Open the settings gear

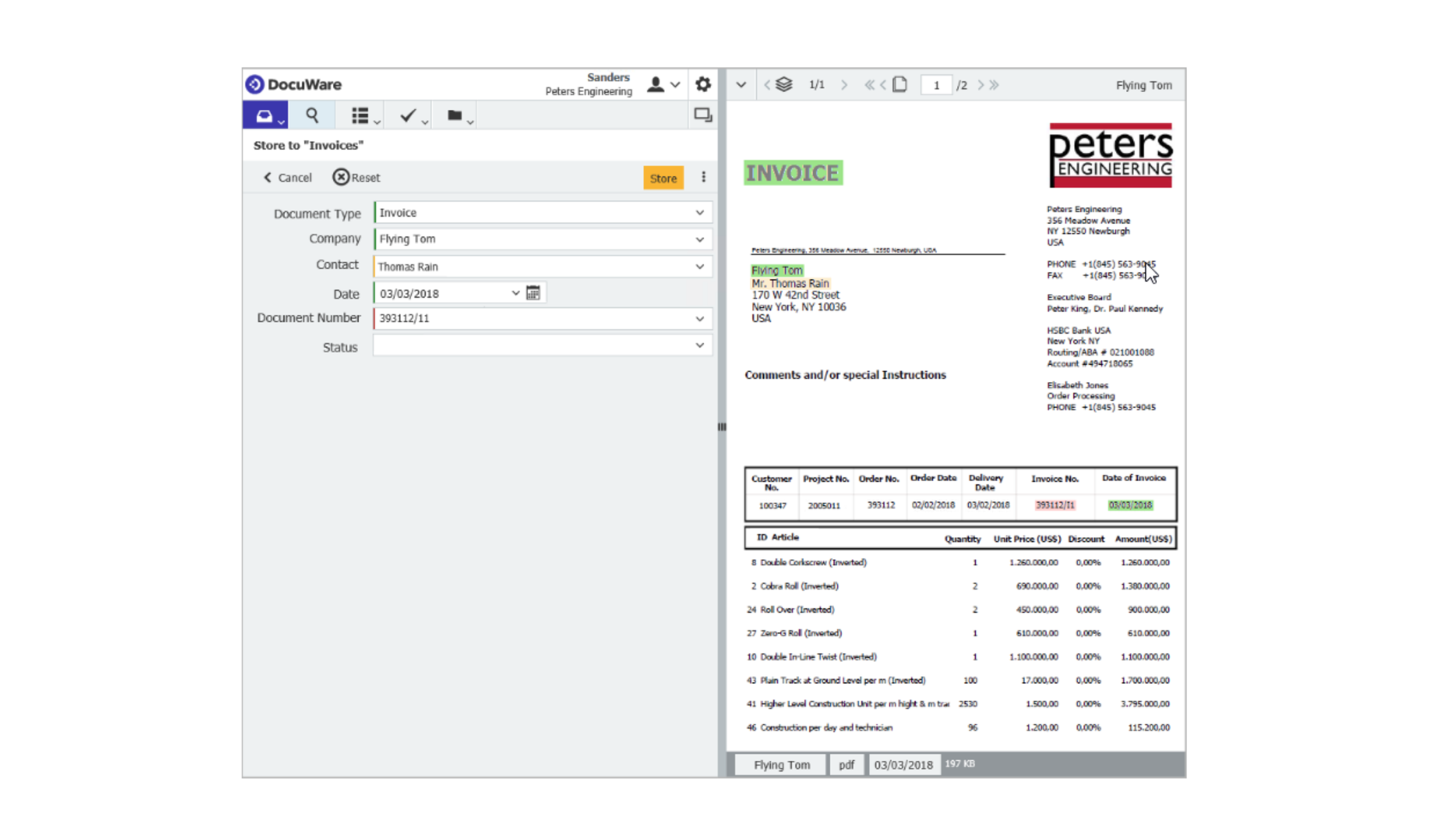703,84
